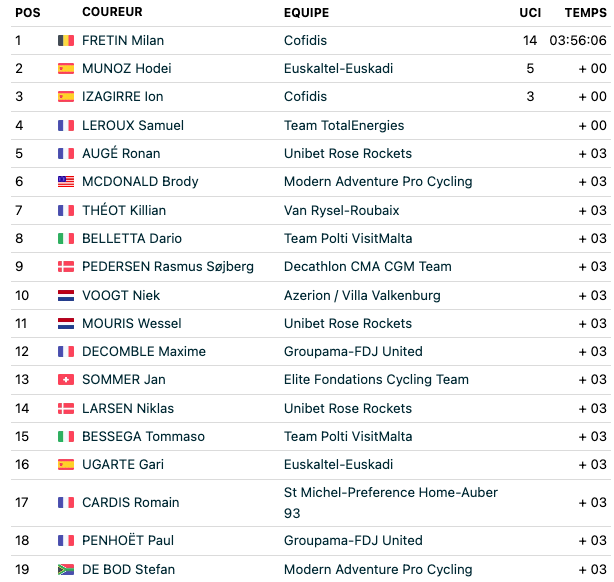Click the South African flag beside DE BOD Stefan
The width and height of the screenshot is (614, 582).
(x=66, y=569)
